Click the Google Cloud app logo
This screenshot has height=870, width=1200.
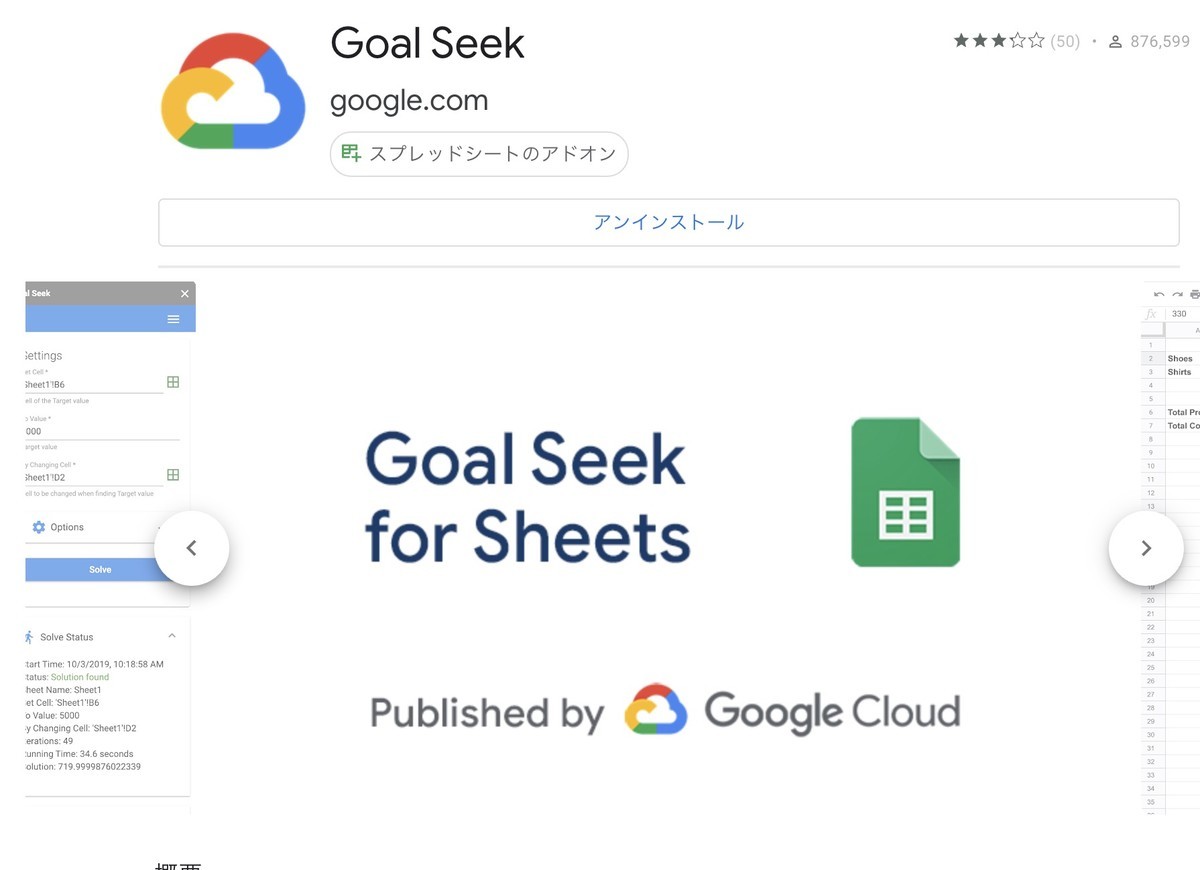coord(233,91)
